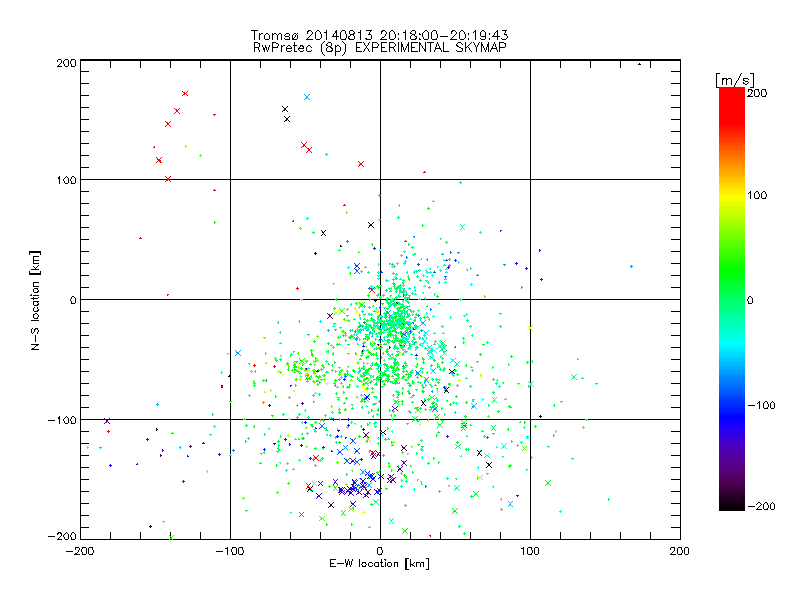Click the yellow X marker on the 100 km east gridline

(530, 328)
